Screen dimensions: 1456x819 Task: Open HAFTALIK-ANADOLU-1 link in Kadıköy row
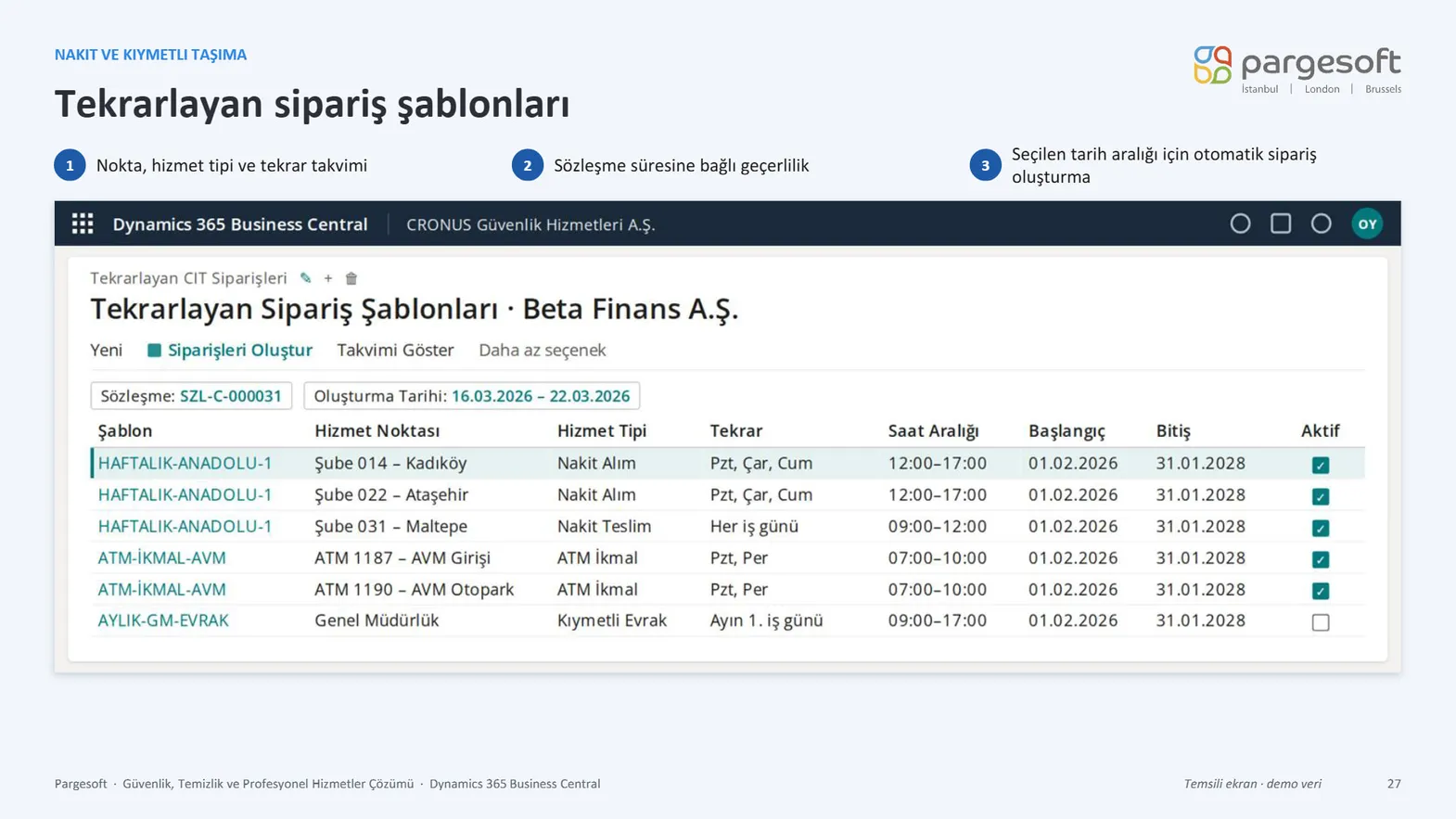185,463
